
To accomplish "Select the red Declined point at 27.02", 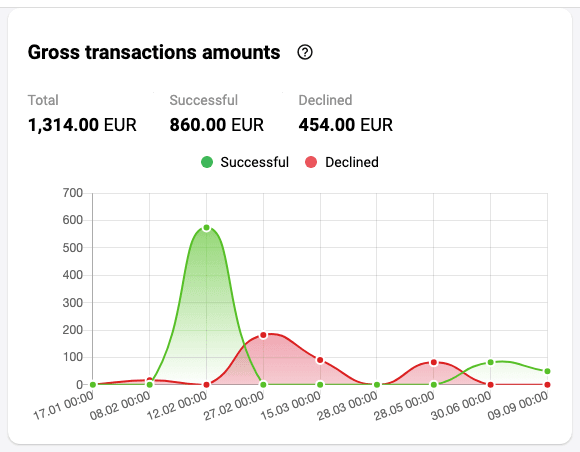I will pos(263,335).
